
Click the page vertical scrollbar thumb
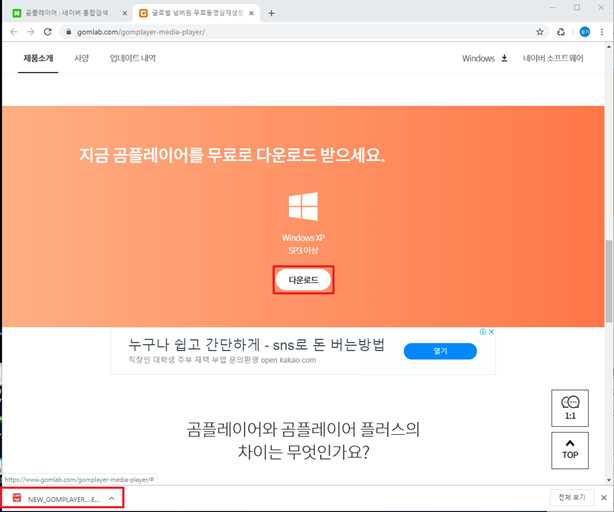[609, 281]
